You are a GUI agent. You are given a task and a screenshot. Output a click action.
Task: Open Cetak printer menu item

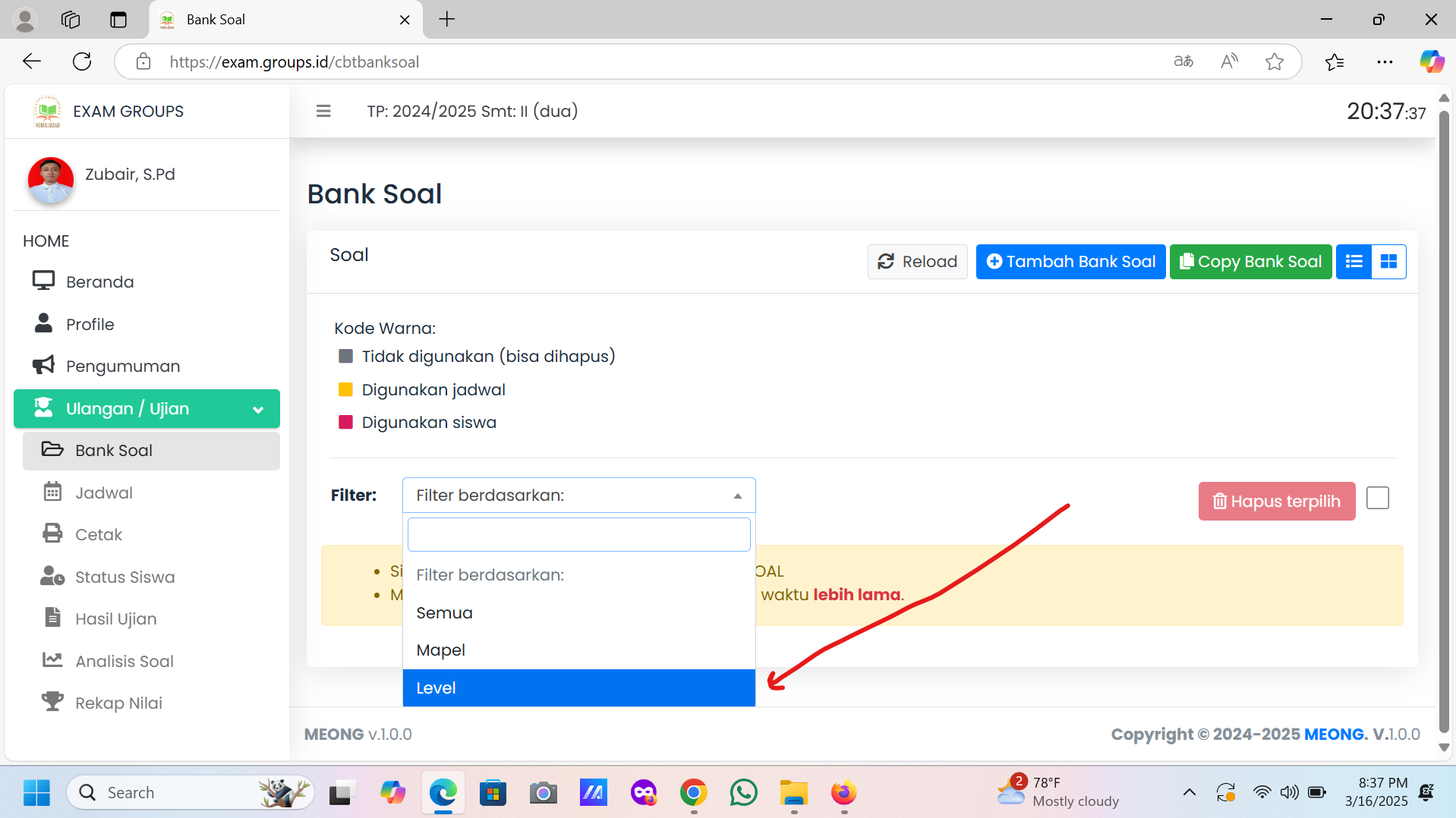pyautogui.click(x=99, y=534)
